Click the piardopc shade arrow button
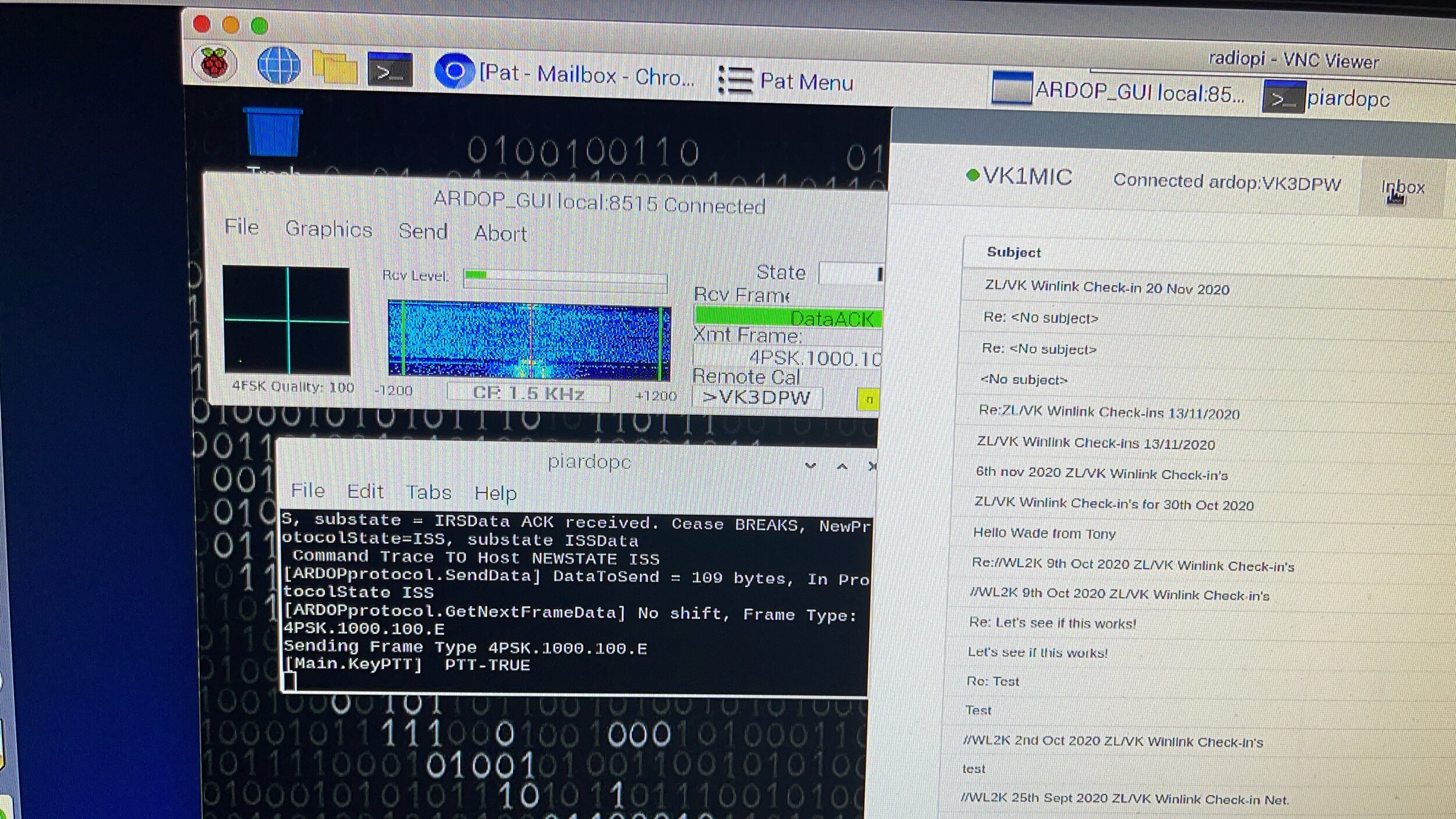Screen dimensions: 1456x819 coord(810,466)
